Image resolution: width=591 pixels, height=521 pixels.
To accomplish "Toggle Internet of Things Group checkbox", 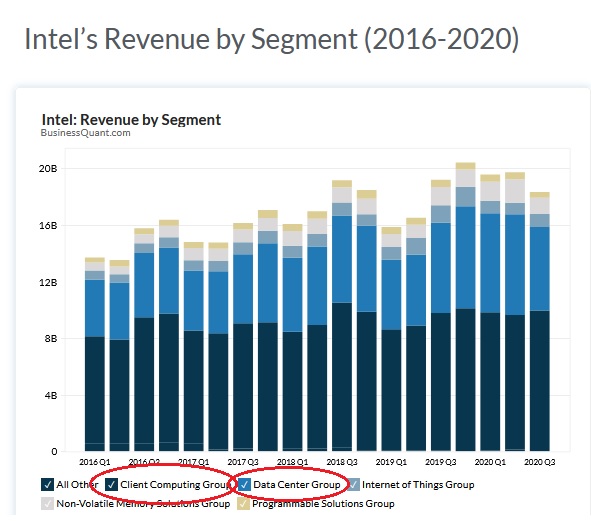I will 353,485.
